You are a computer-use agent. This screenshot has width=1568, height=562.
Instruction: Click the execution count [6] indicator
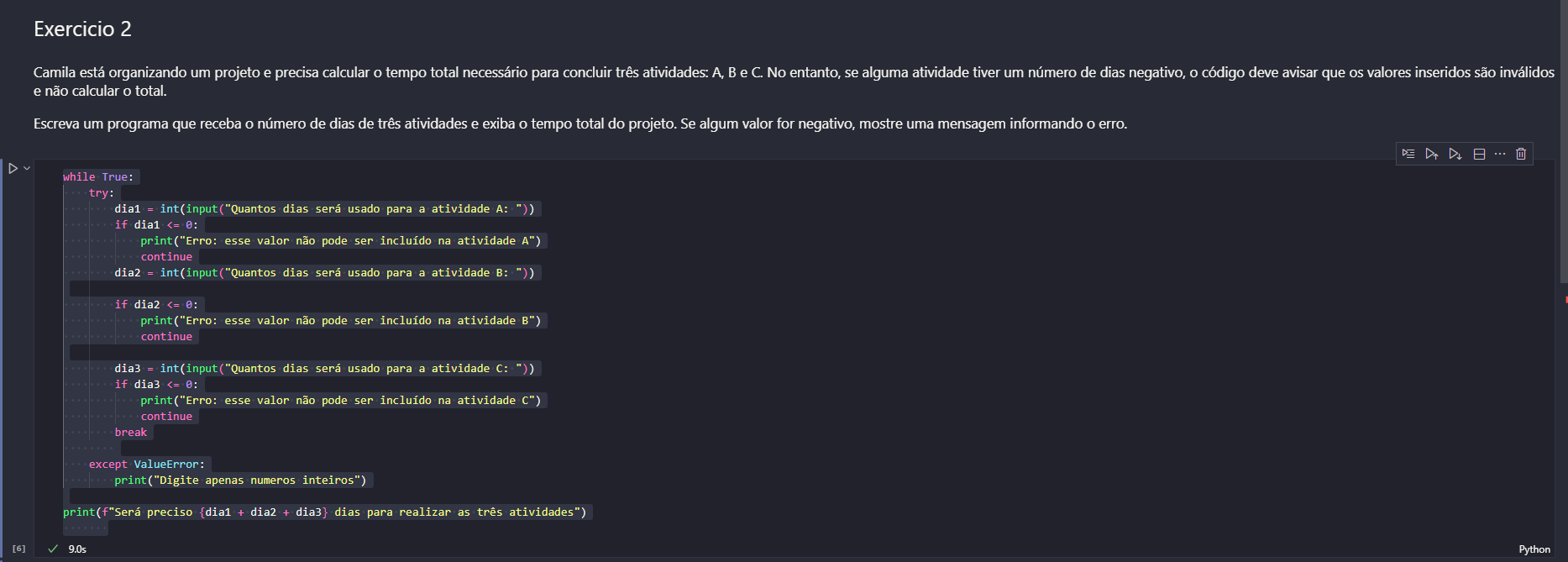18,549
